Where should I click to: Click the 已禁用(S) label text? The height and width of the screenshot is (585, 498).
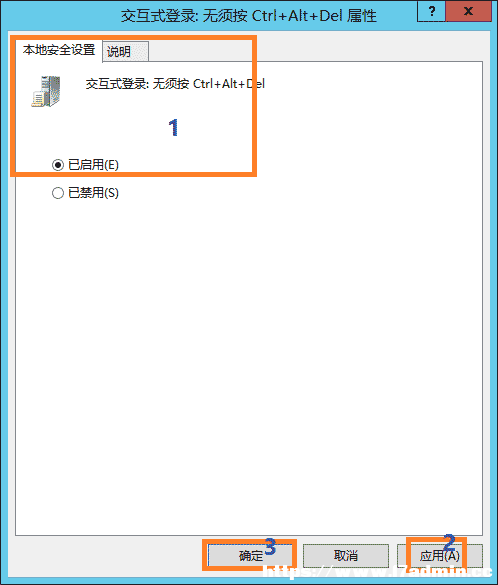93,193
